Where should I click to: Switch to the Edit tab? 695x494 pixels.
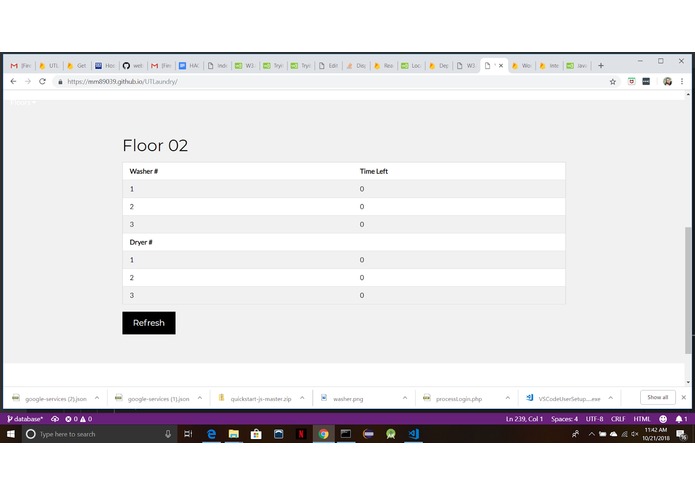pos(328,66)
